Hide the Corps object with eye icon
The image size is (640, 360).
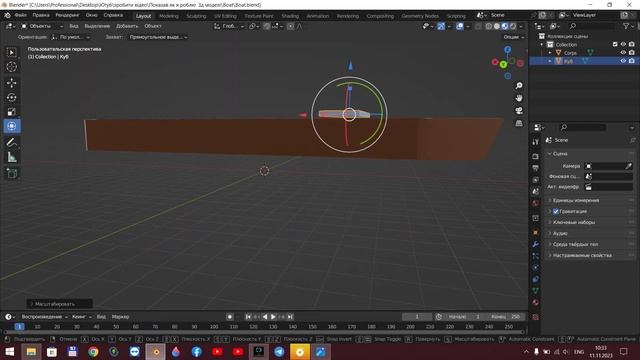623,53
